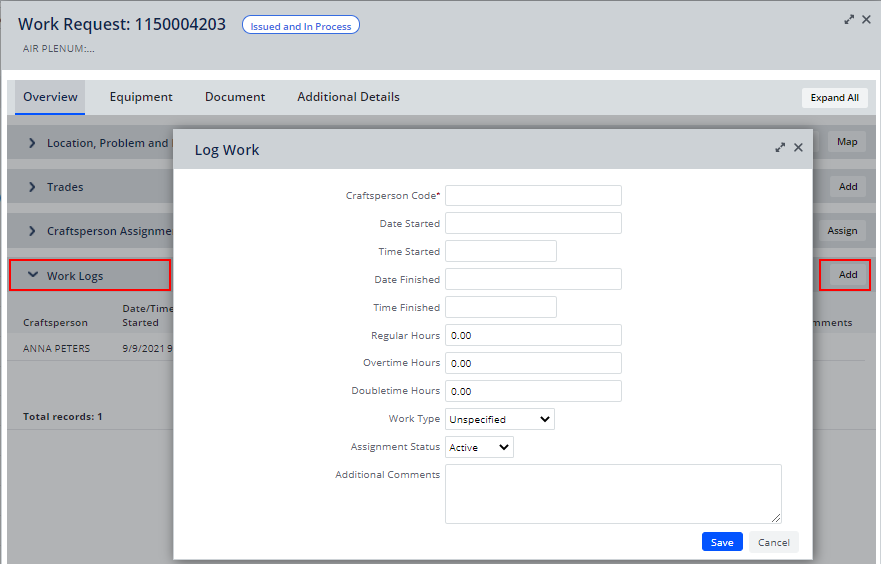Click Add button in Work Logs row
The height and width of the screenshot is (564, 881).
click(848, 275)
